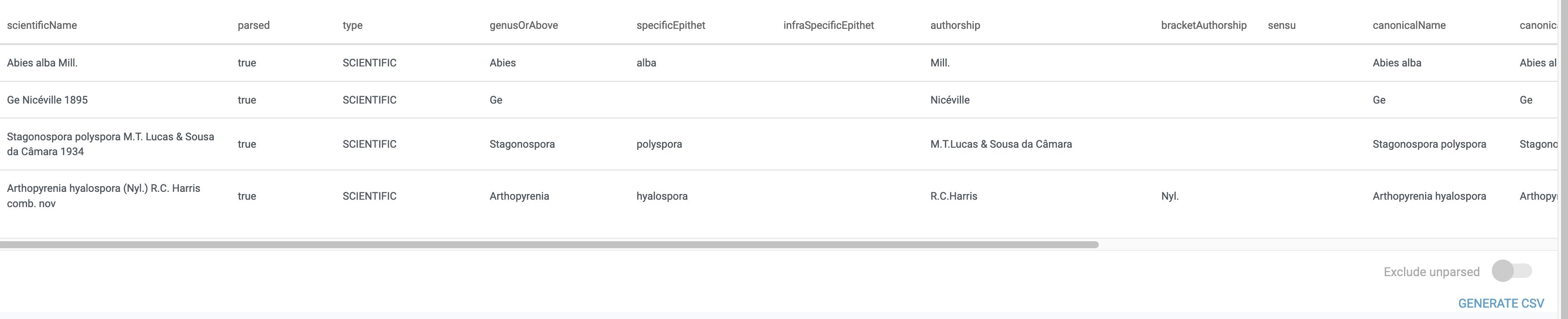Click the parsed column header

tap(253, 25)
